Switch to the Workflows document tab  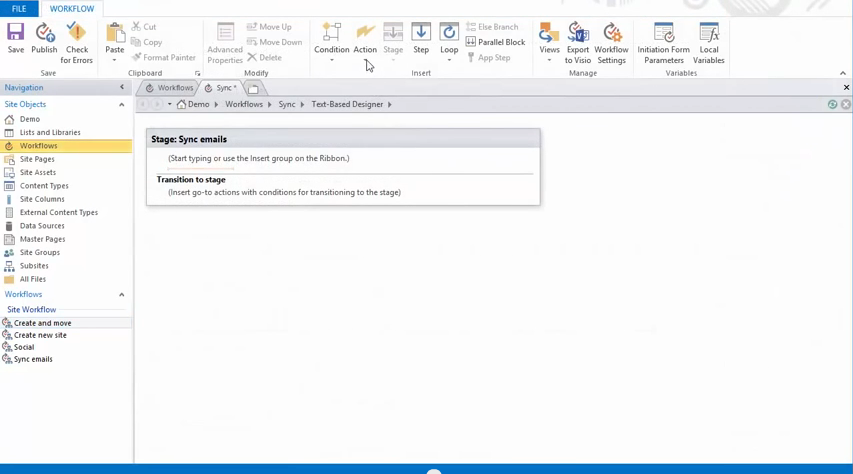pyautogui.click(x=169, y=88)
